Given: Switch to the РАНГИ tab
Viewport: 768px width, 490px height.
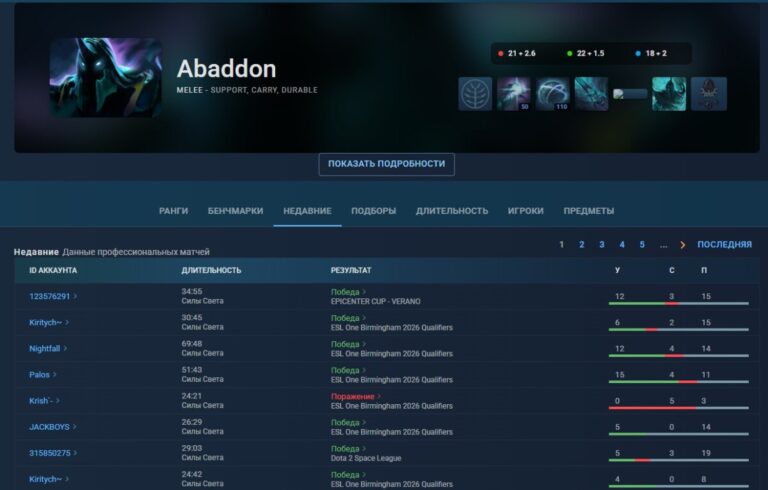Looking at the screenshot, I should pyautogui.click(x=173, y=211).
